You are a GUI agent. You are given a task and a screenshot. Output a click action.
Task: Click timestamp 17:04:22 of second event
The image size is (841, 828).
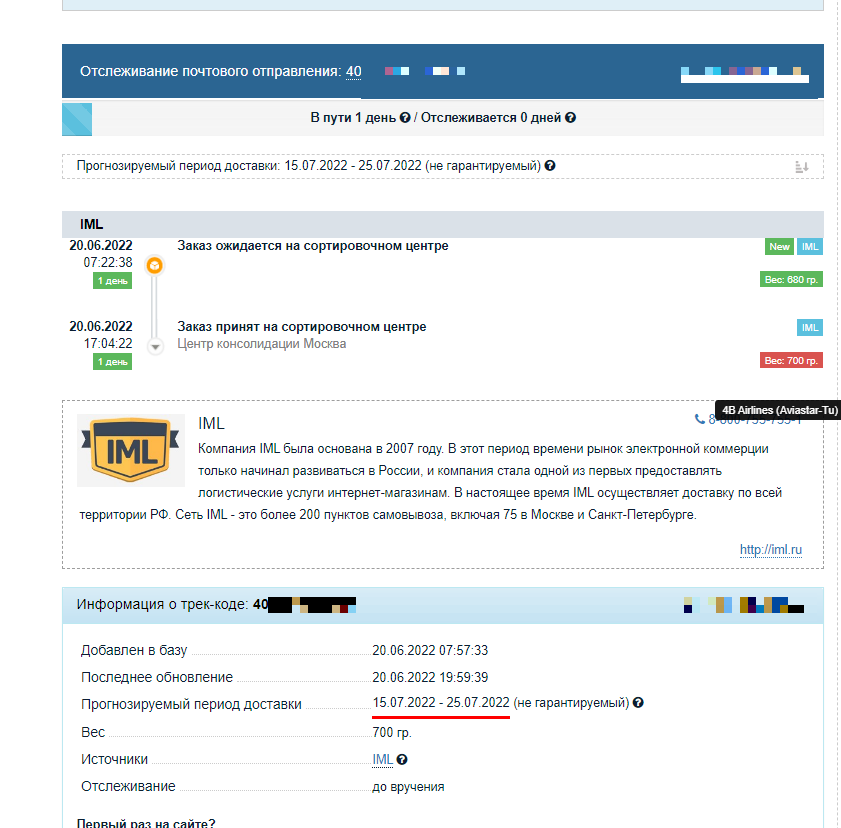coord(107,343)
